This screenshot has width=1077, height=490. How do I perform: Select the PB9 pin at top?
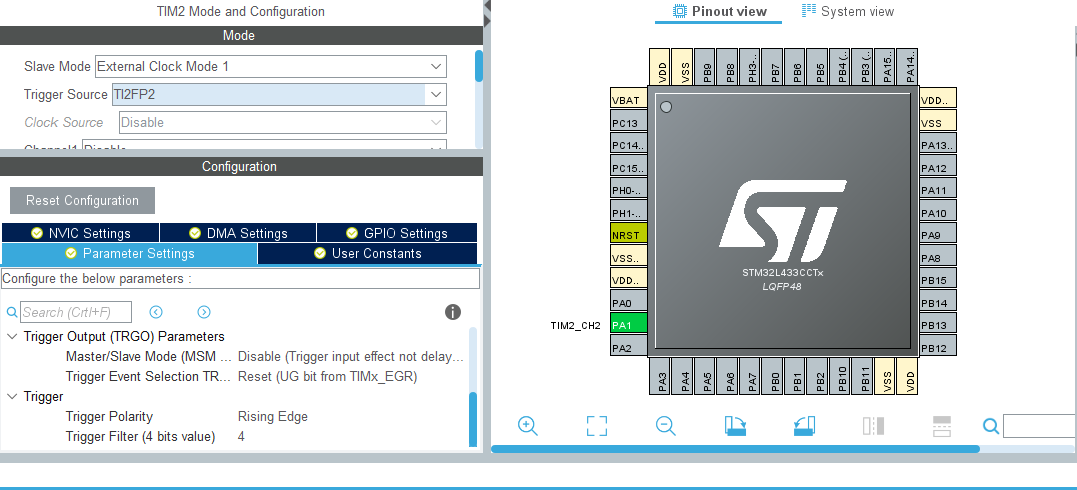click(705, 67)
